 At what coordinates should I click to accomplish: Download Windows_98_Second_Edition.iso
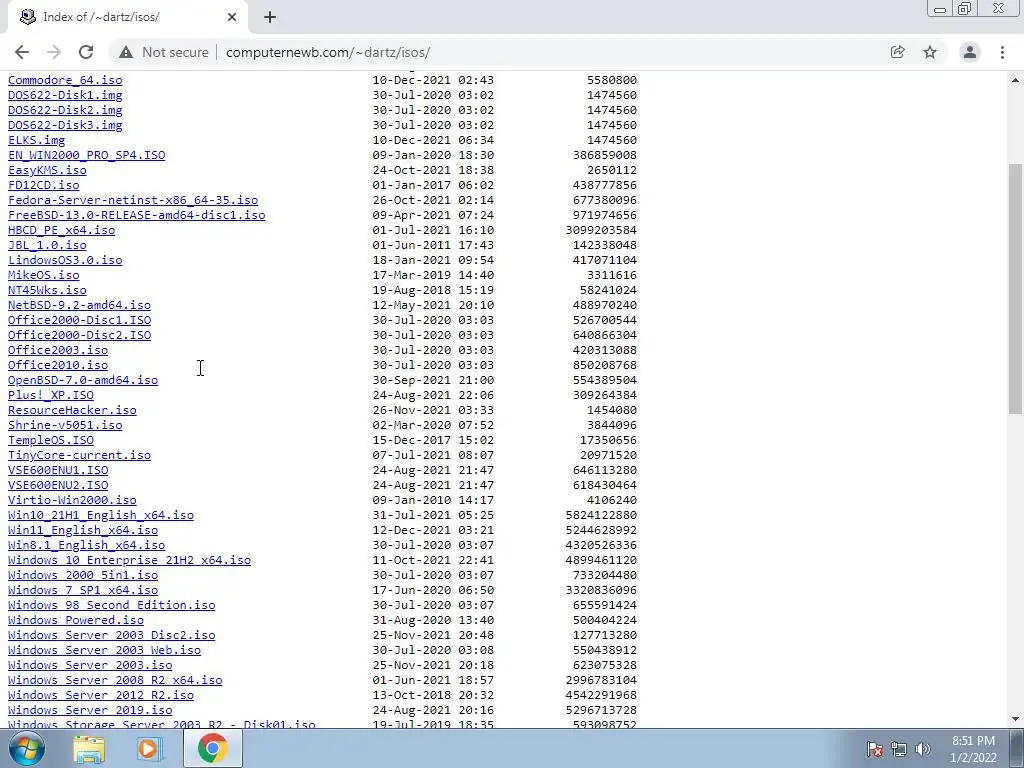click(x=111, y=605)
